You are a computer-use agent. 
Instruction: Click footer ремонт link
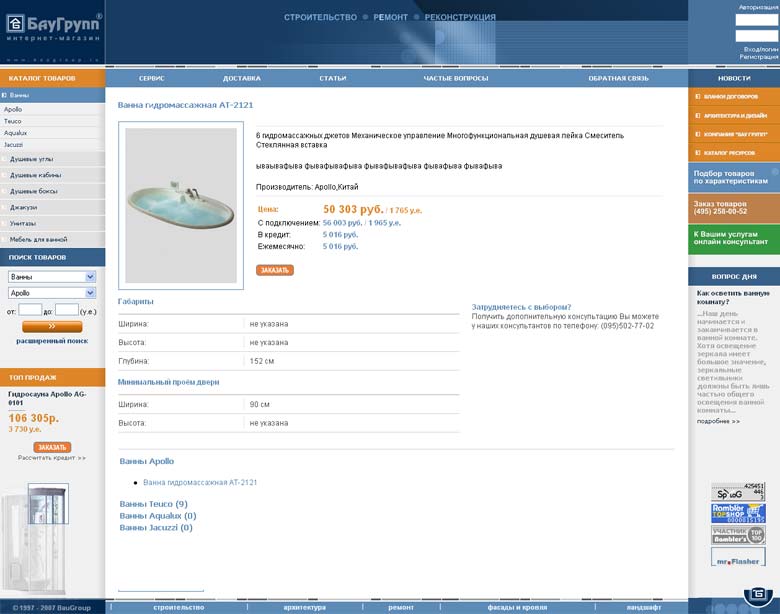tap(401, 608)
